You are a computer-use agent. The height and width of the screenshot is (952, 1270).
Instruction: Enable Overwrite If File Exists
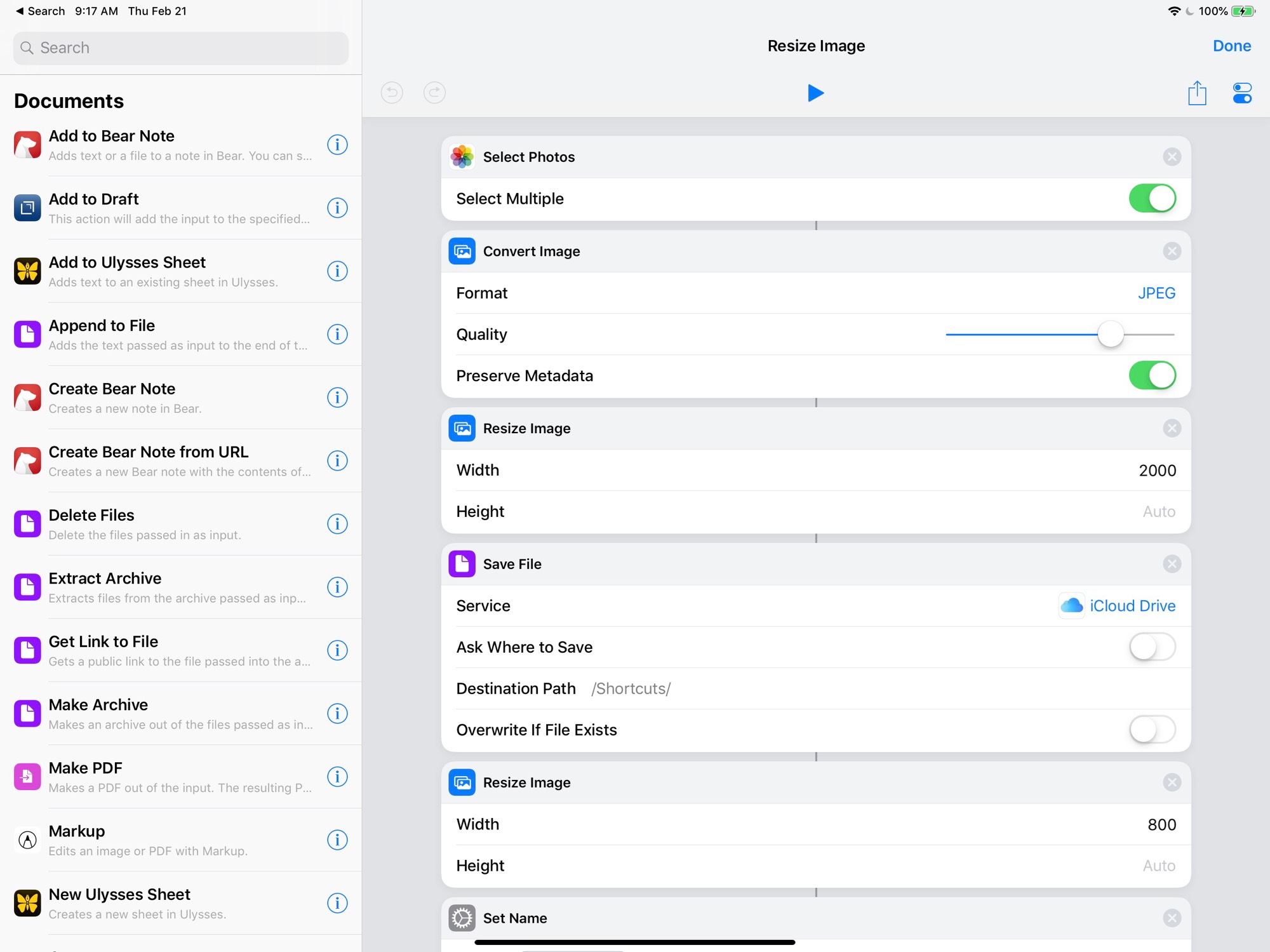point(1152,730)
